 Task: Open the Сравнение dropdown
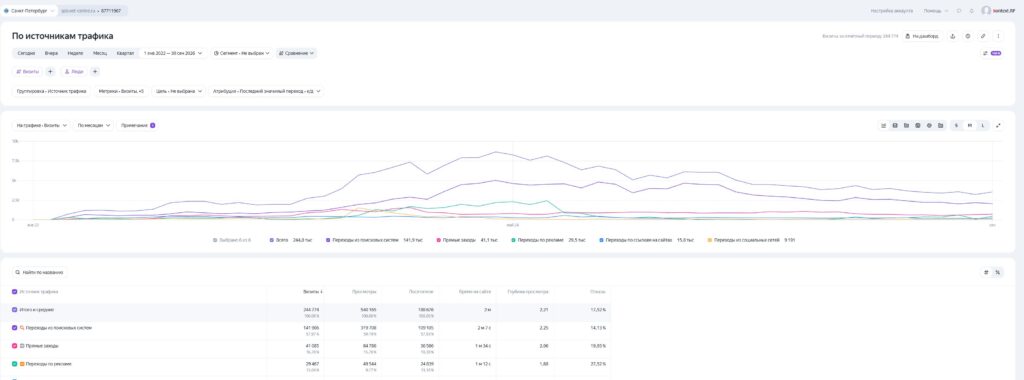[x=296, y=54]
